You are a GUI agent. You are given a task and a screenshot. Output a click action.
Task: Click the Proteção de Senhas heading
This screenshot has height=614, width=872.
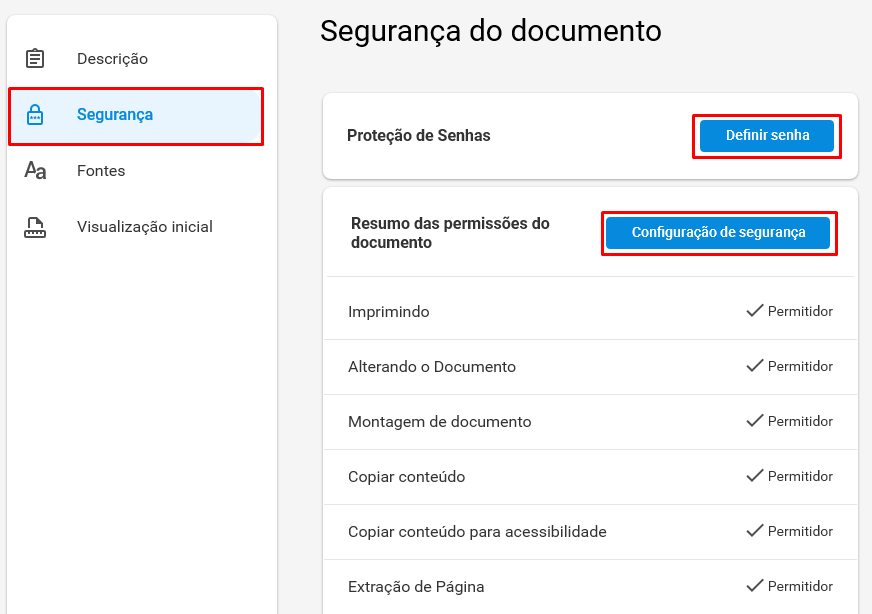tap(419, 136)
